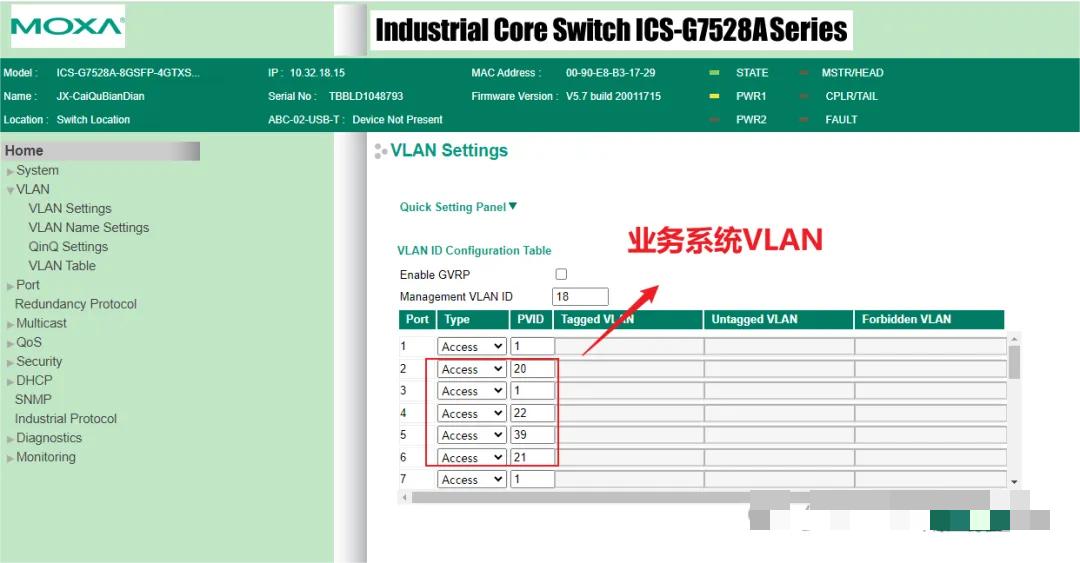This screenshot has height=563, width=1080.
Task: Click vertical scrollbar up arrow
Action: [x=1014, y=339]
